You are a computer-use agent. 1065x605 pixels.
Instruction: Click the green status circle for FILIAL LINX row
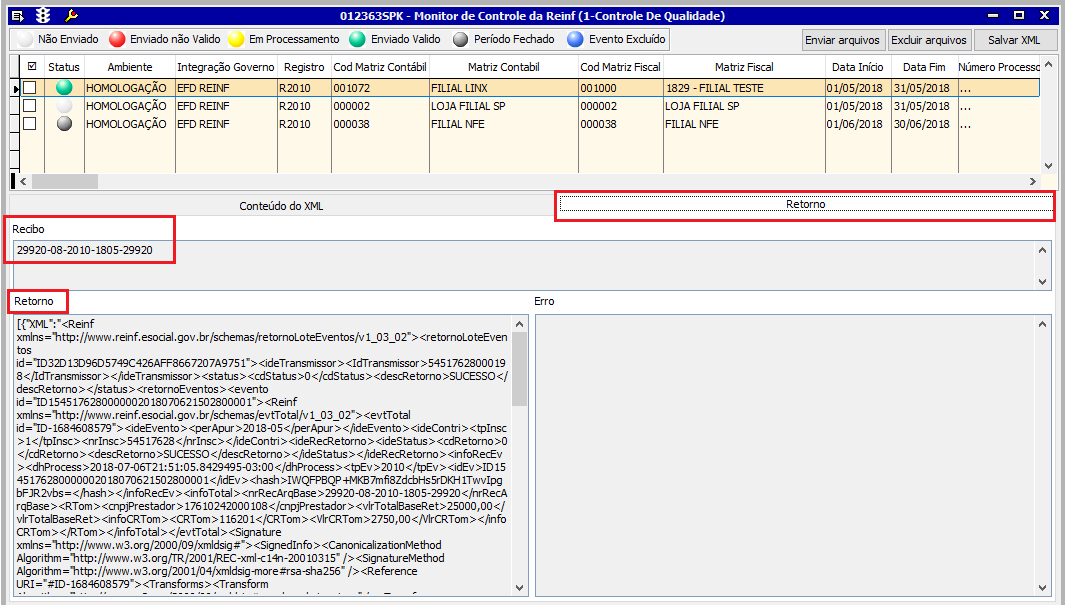[64, 88]
